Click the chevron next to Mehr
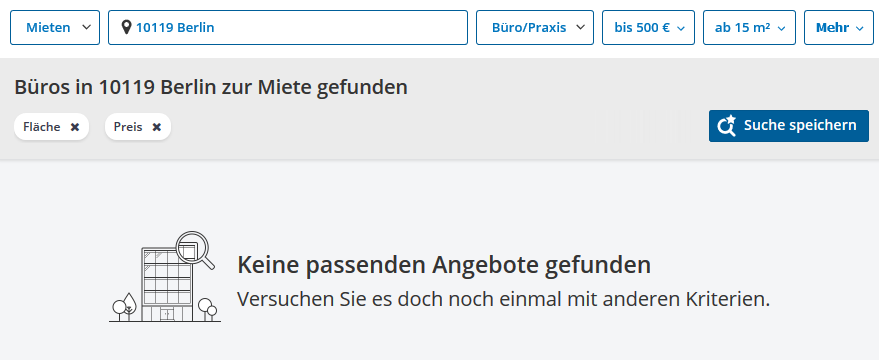Screen dimensions: 879x360 (x=860, y=28)
